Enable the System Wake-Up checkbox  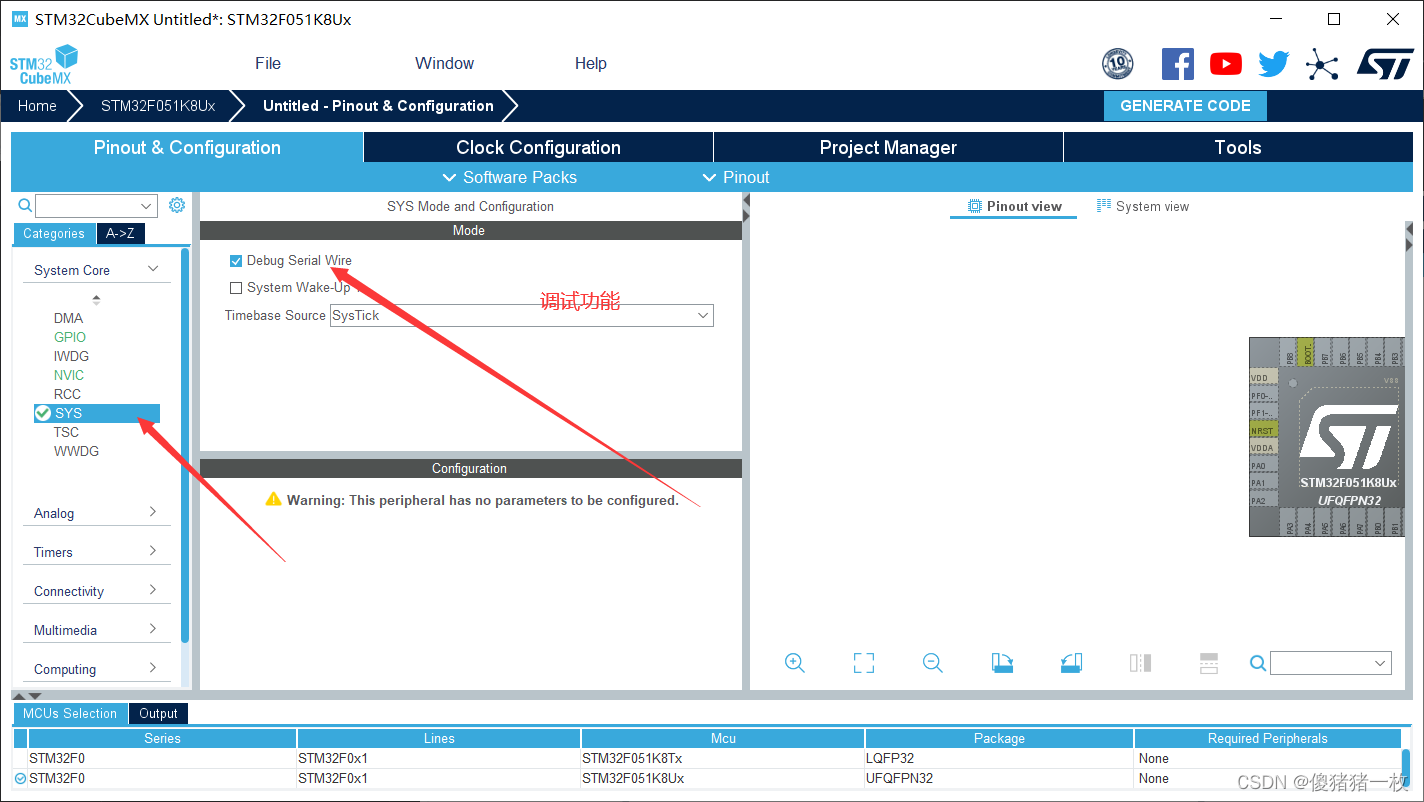236,288
